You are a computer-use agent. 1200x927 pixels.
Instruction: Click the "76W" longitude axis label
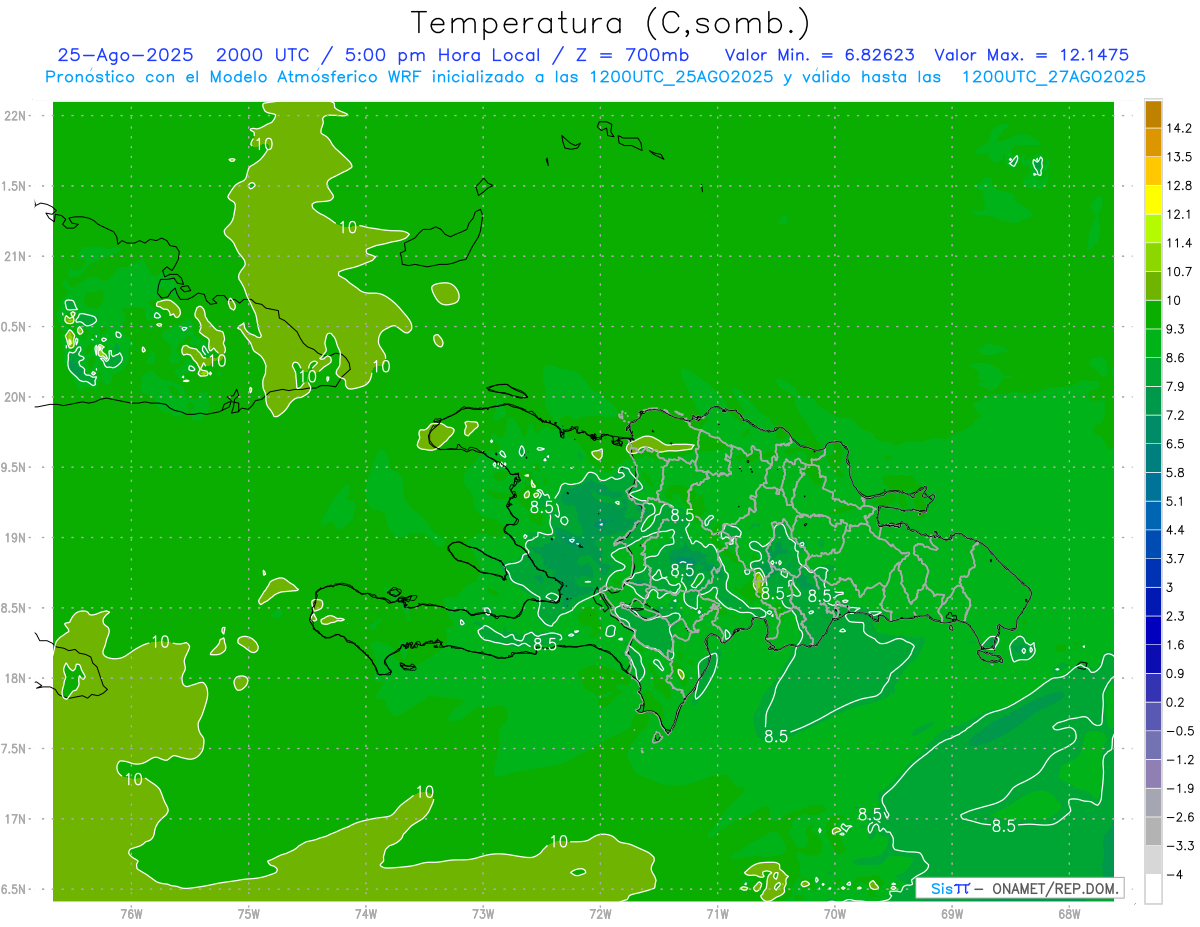tap(131, 913)
